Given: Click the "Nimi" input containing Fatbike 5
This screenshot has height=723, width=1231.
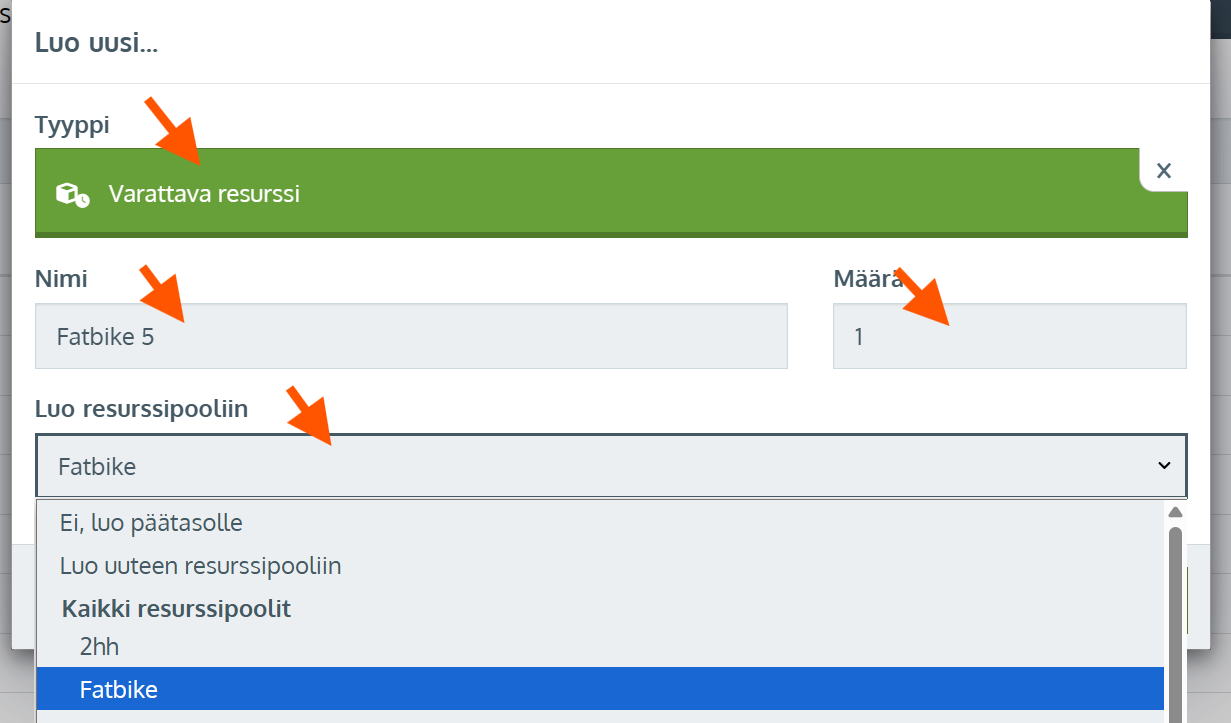Looking at the screenshot, I should (x=411, y=337).
